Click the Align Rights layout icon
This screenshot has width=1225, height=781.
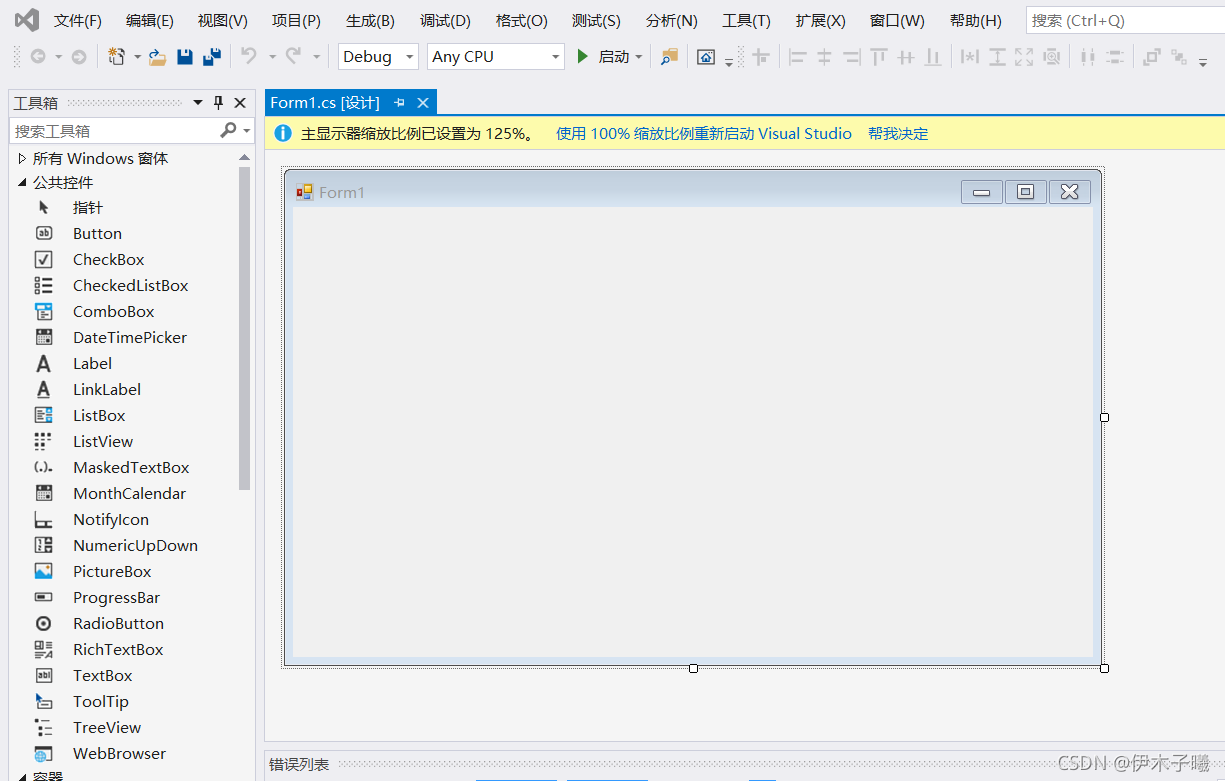(851, 57)
